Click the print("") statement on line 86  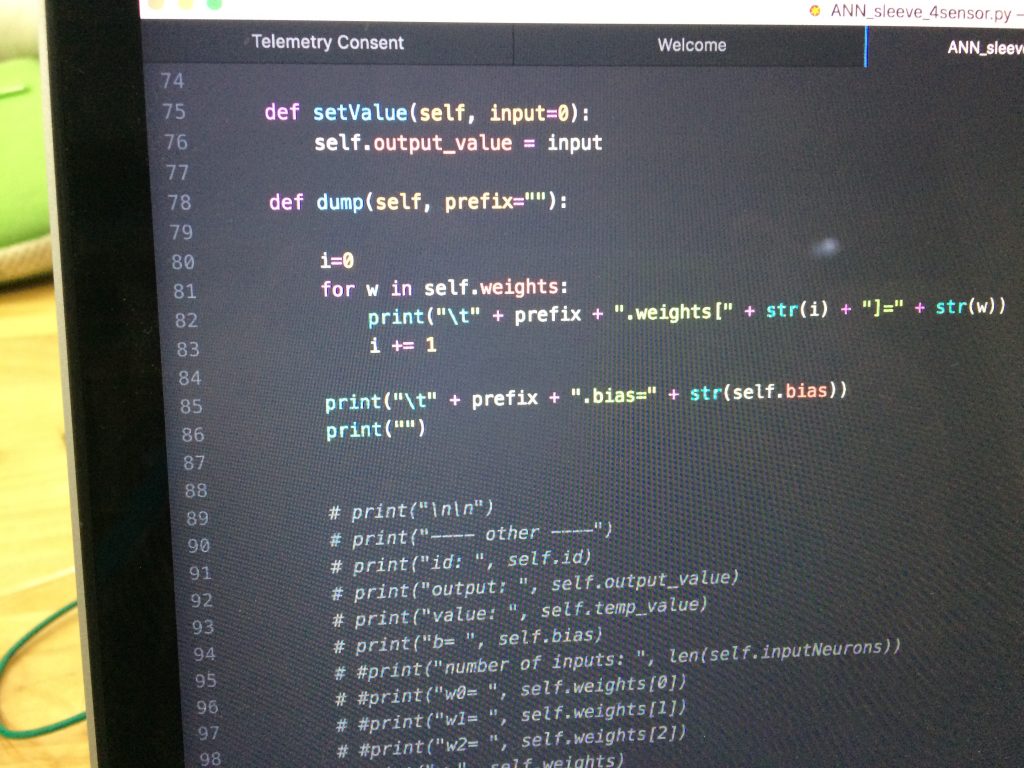(x=376, y=430)
